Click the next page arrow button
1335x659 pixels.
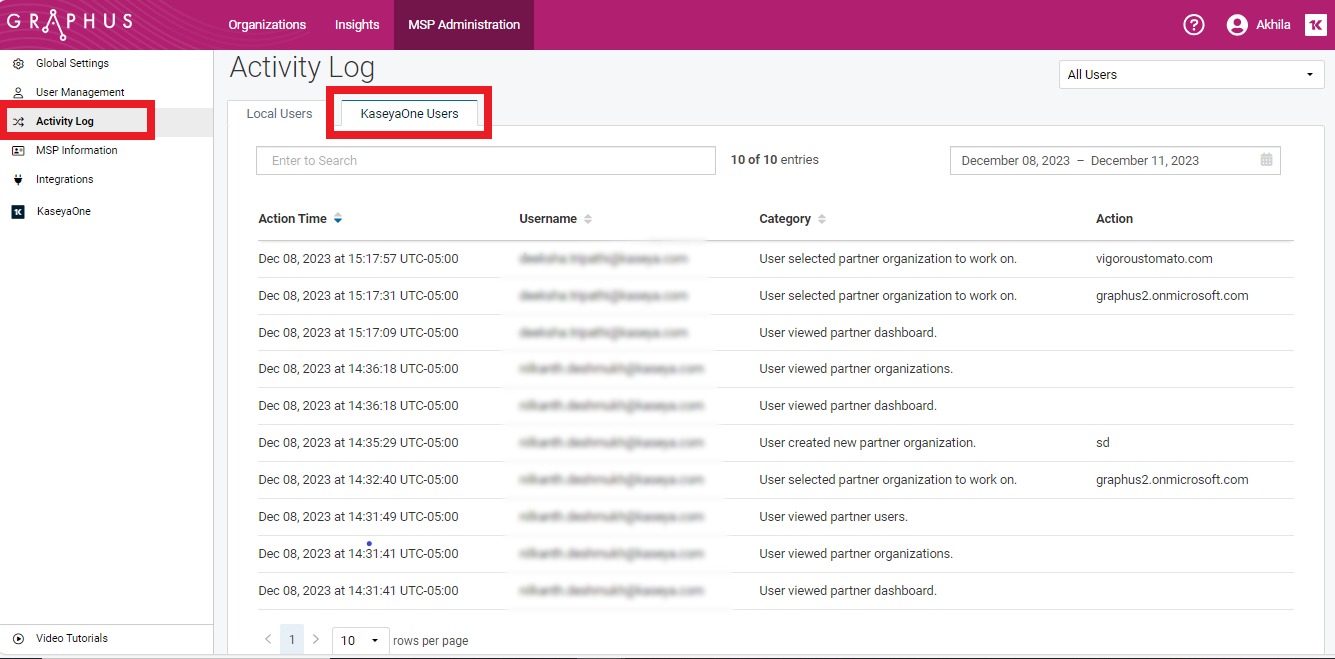tap(316, 639)
